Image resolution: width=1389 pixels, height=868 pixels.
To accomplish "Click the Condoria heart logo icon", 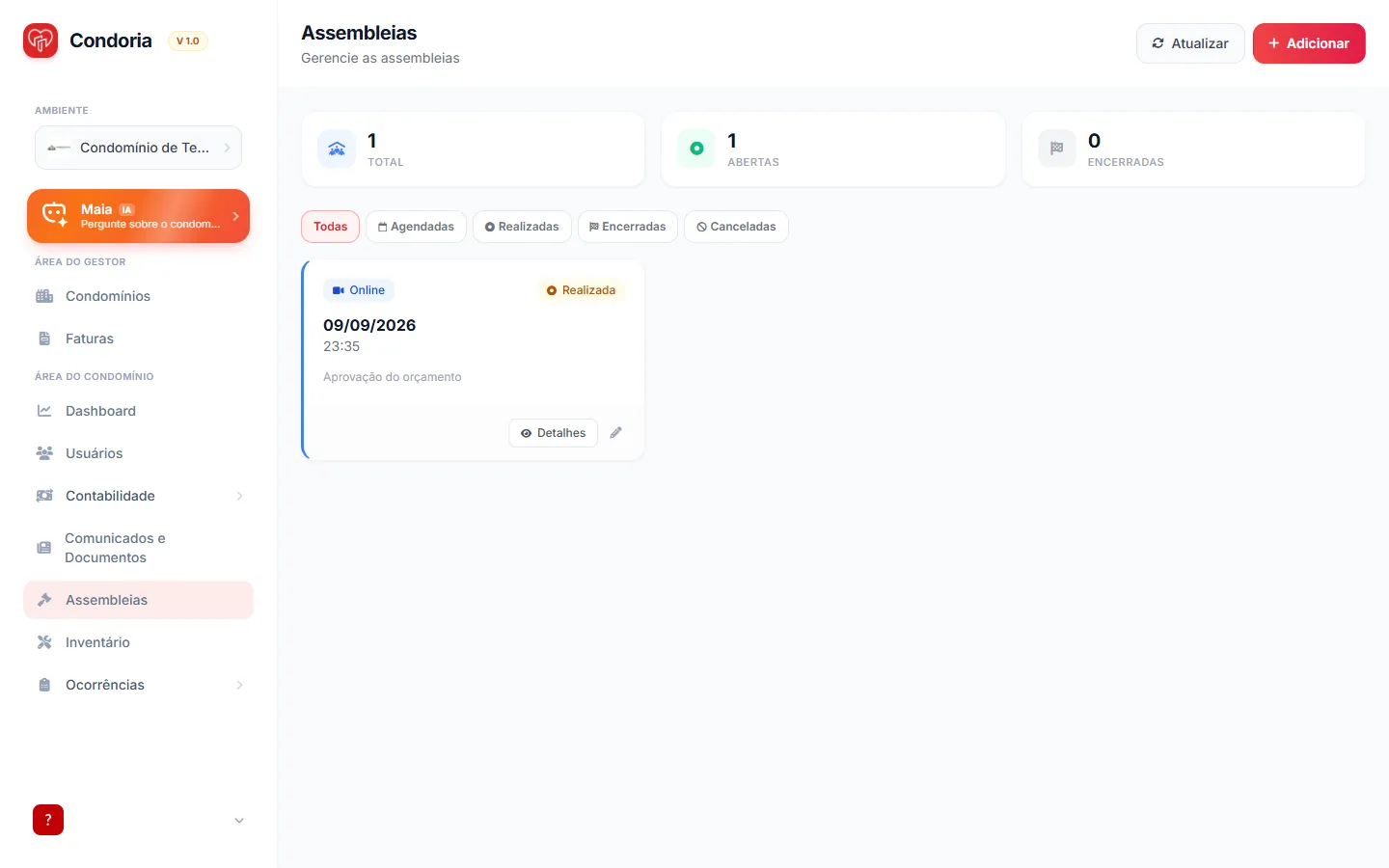I will 41,41.
